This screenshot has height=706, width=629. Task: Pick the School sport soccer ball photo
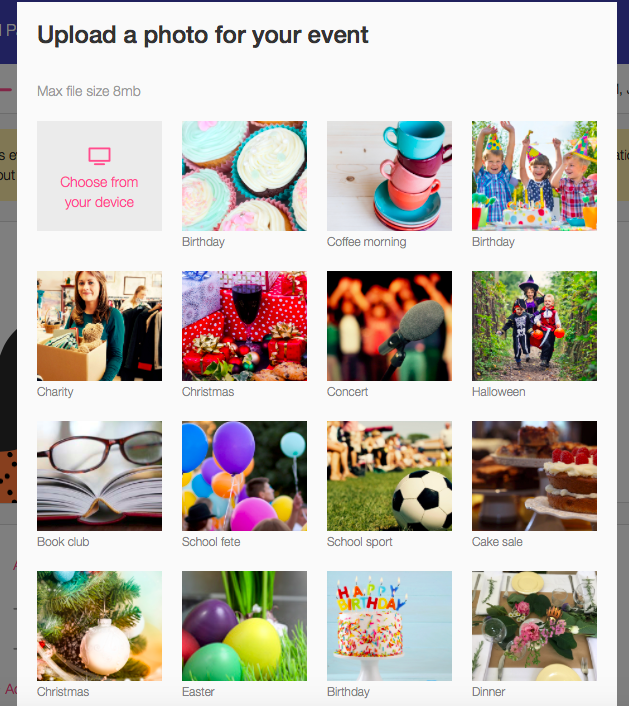click(x=389, y=476)
